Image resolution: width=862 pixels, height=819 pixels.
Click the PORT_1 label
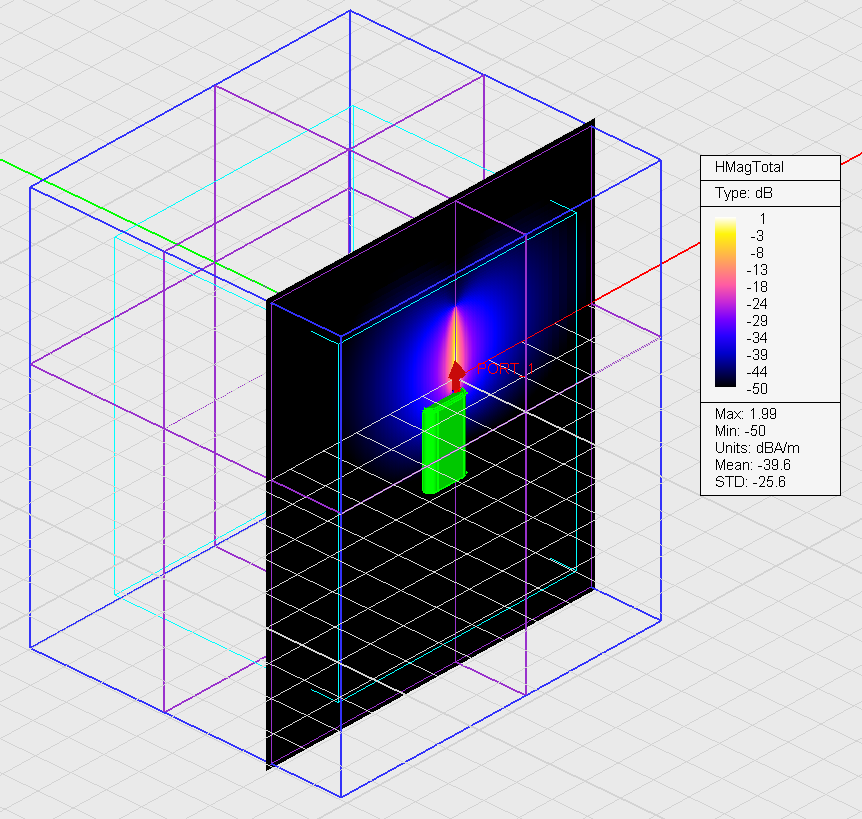[x=497, y=368]
